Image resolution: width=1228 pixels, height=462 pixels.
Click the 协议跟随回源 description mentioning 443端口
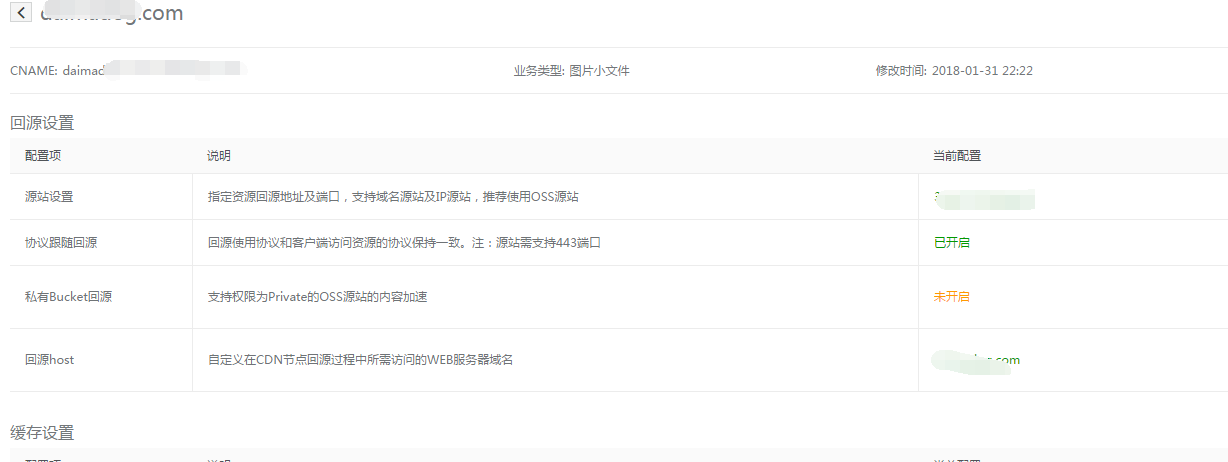point(403,243)
